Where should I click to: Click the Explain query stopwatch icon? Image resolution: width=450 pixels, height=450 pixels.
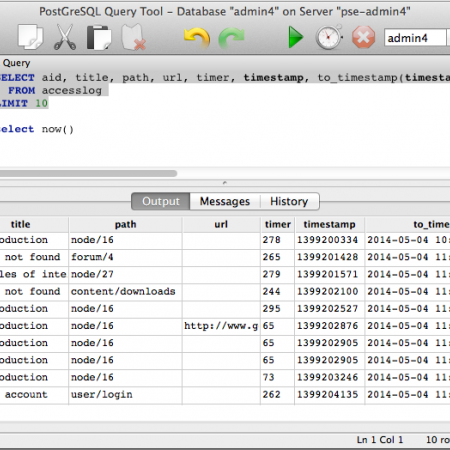tap(329, 37)
